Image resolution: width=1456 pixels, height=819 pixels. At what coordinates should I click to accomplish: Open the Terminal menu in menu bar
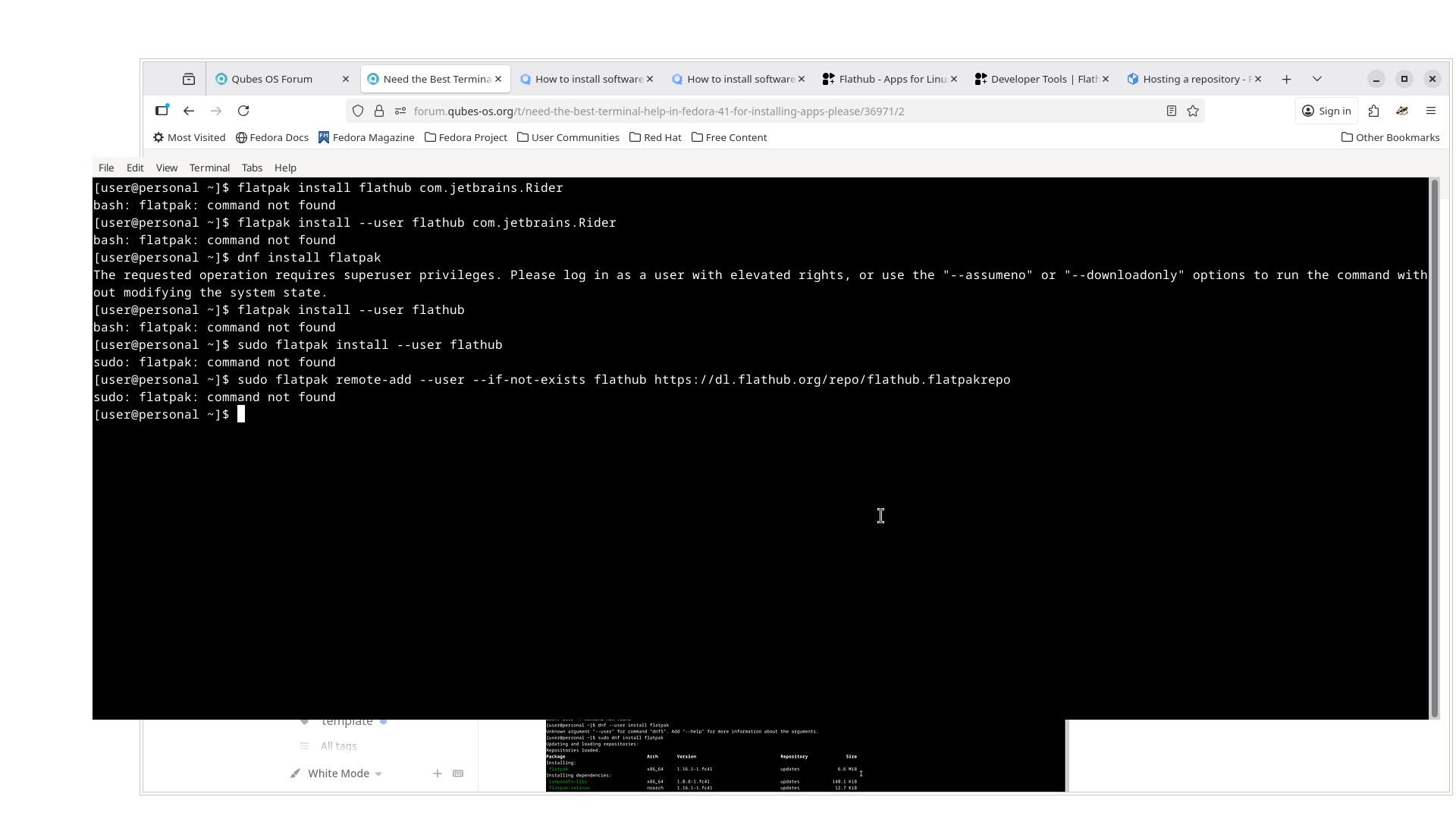pyautogui.click(x=209, y=168)
